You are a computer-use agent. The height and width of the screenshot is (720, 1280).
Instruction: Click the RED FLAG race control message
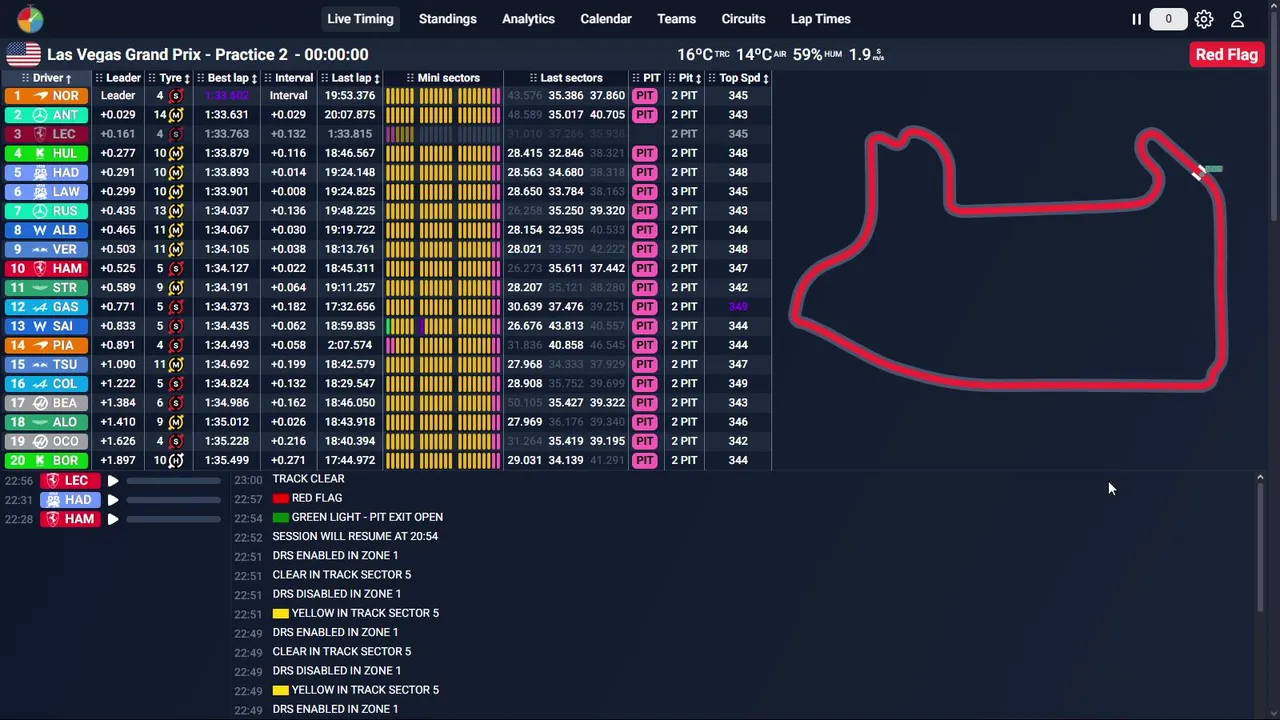click(307, 498)
